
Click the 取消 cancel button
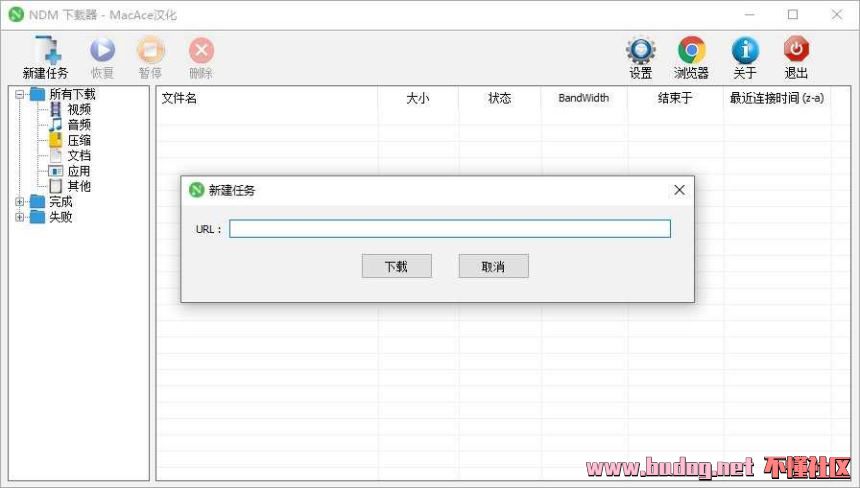point(494,266)
